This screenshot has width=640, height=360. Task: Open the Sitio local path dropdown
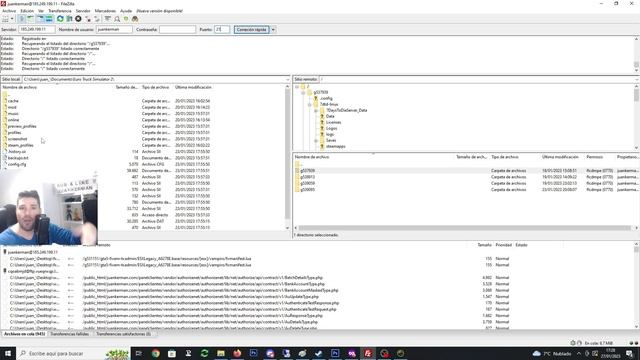tap(288, 79)
